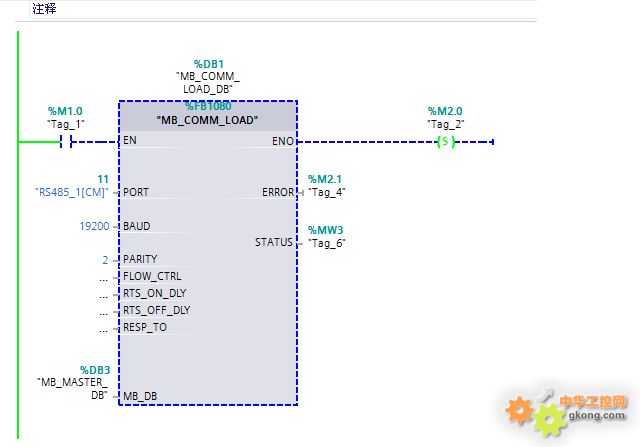Image resolution: width=640 pixels, height=447 pixels.
Task: Click the RTS_ON_DLY parameter label
Action: 154,293
